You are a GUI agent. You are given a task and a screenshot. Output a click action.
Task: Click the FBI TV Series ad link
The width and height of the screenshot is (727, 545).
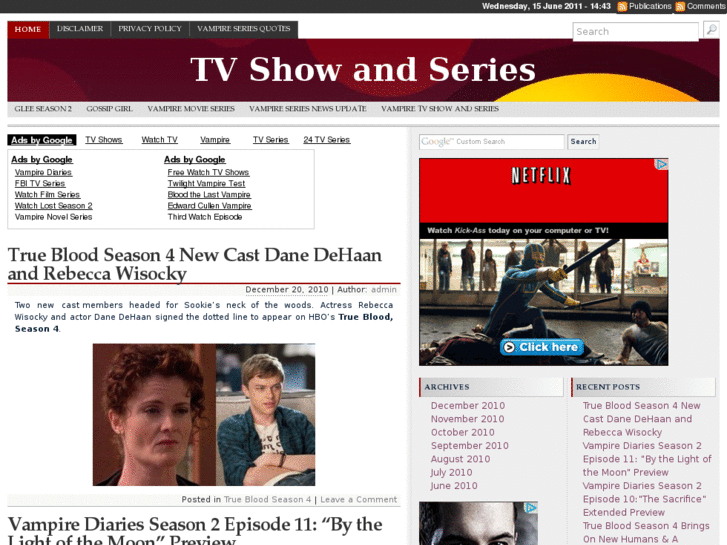(40, 184)
